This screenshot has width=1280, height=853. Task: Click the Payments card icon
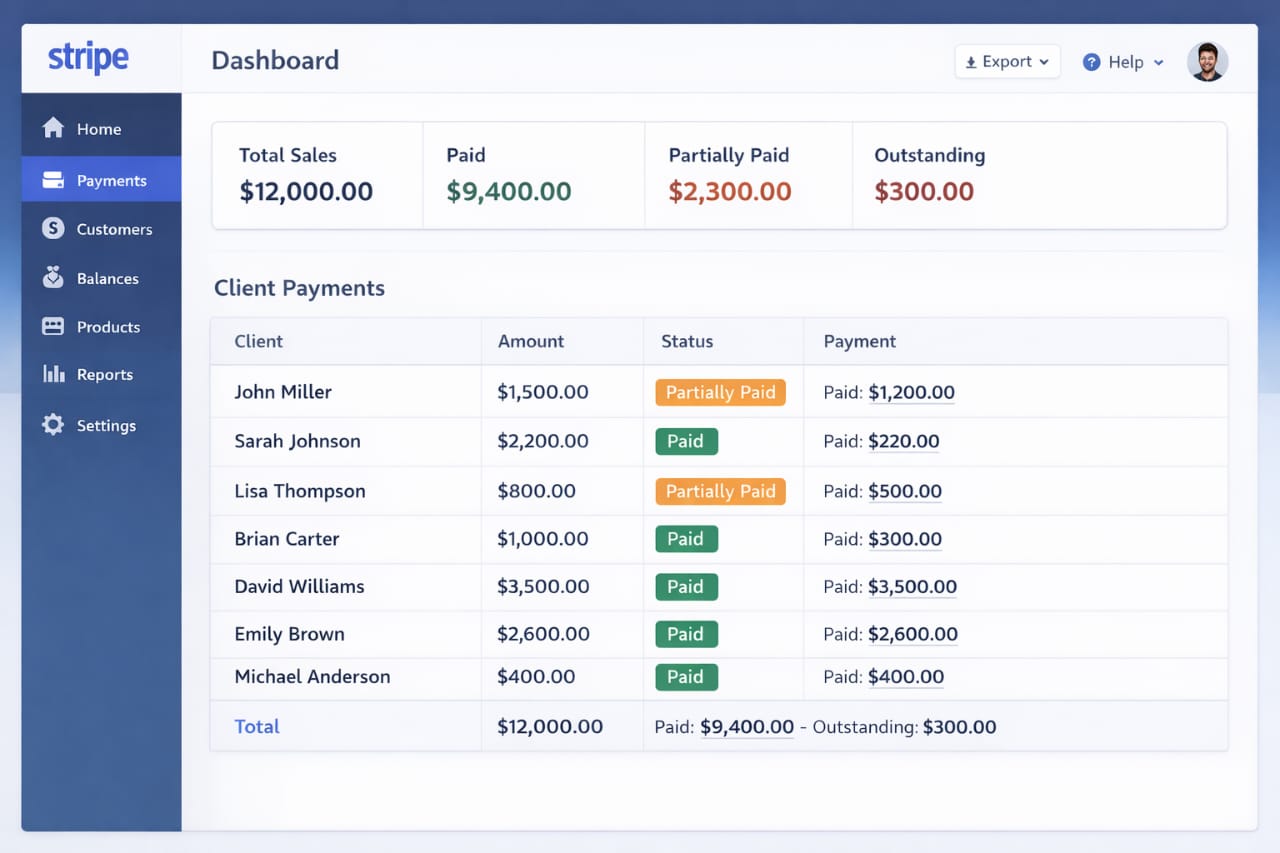(x=53, y=181)
